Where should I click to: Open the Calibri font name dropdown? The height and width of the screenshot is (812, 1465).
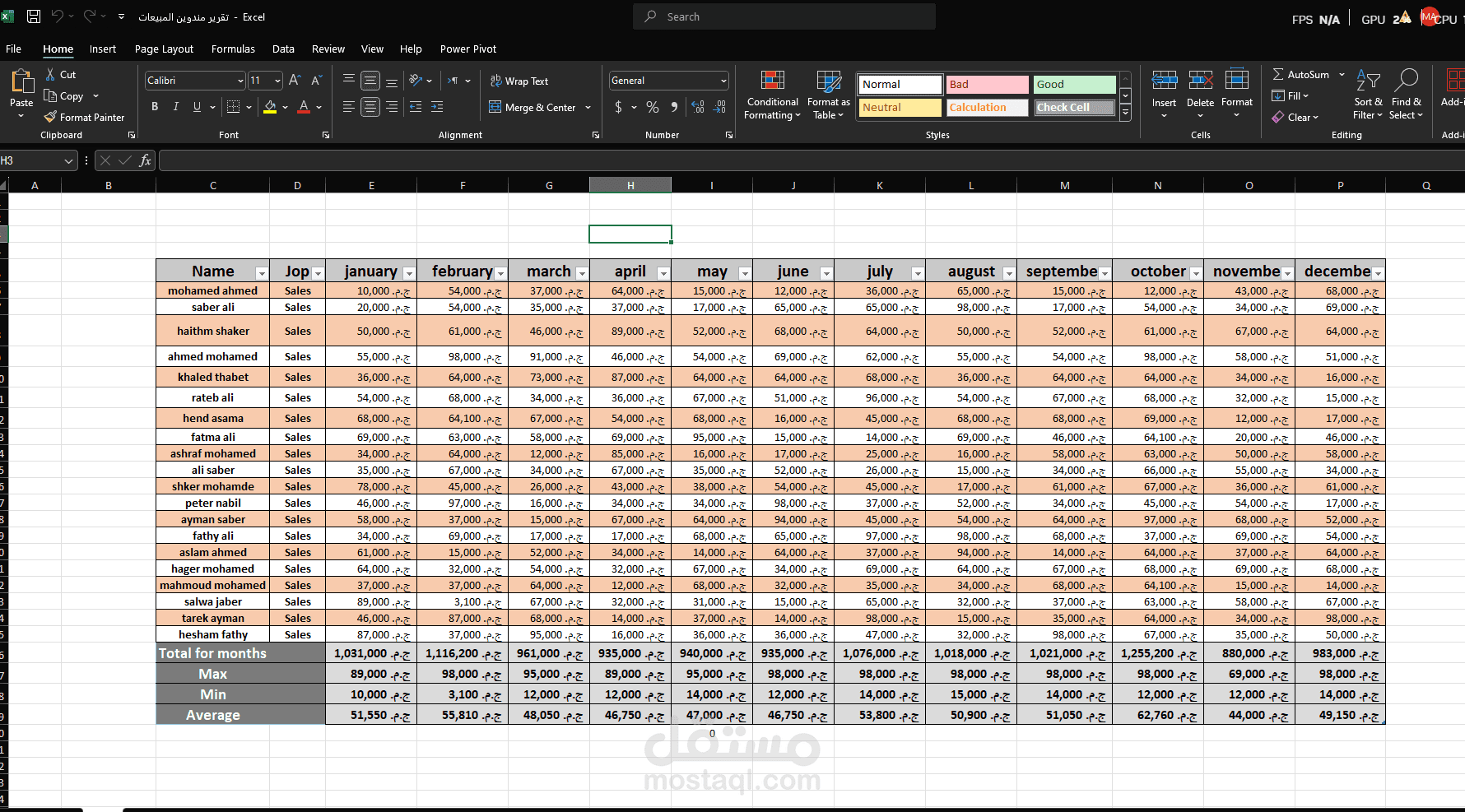point(240,81)
